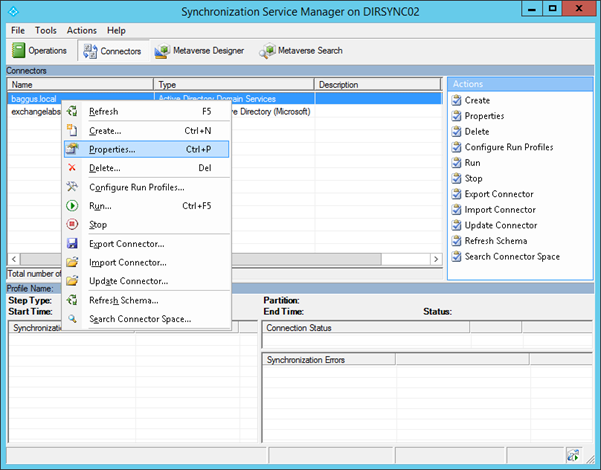Click the Export Connector disk icon in context menu

[72, 244]
